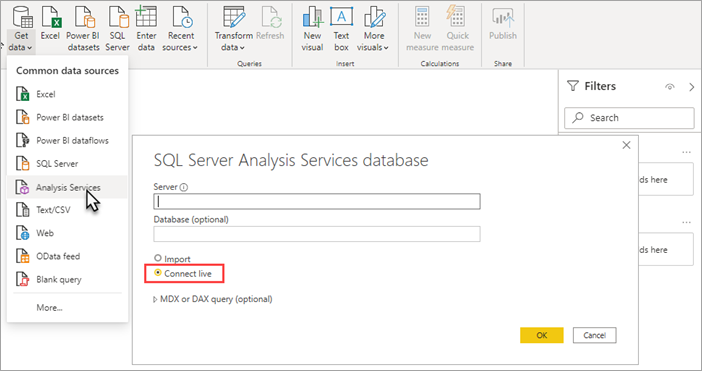The height and width of the screenshot is (371, 702).
Task: Insert a Text box
Action: [341, 29]
